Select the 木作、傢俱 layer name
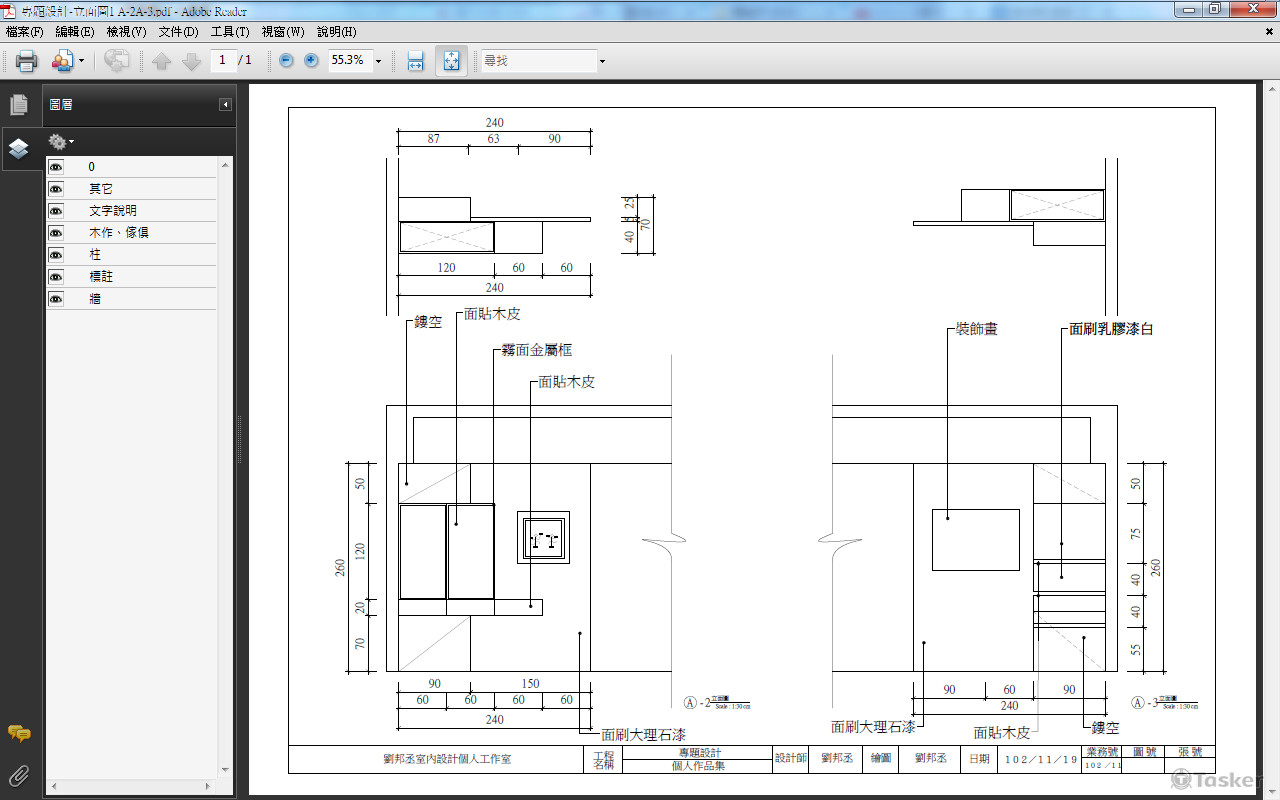 tap(118, 233)
